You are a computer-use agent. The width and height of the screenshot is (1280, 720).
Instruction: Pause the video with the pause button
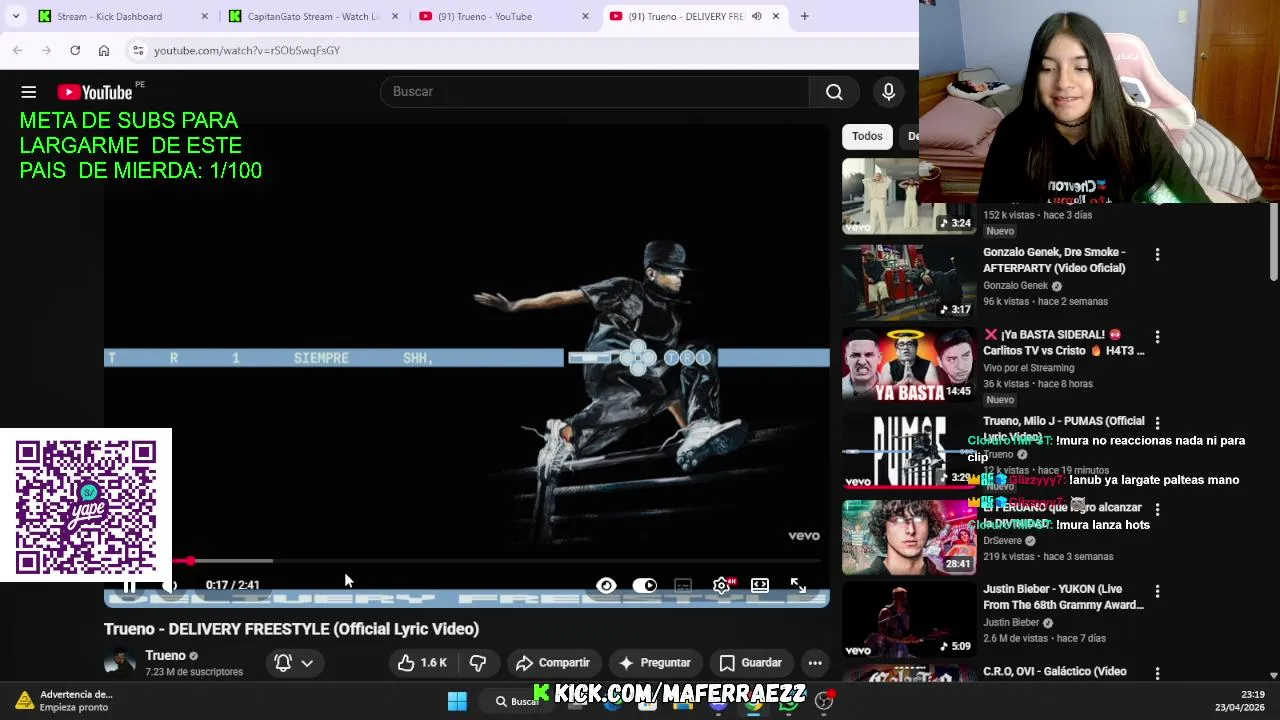pos(129,585)
